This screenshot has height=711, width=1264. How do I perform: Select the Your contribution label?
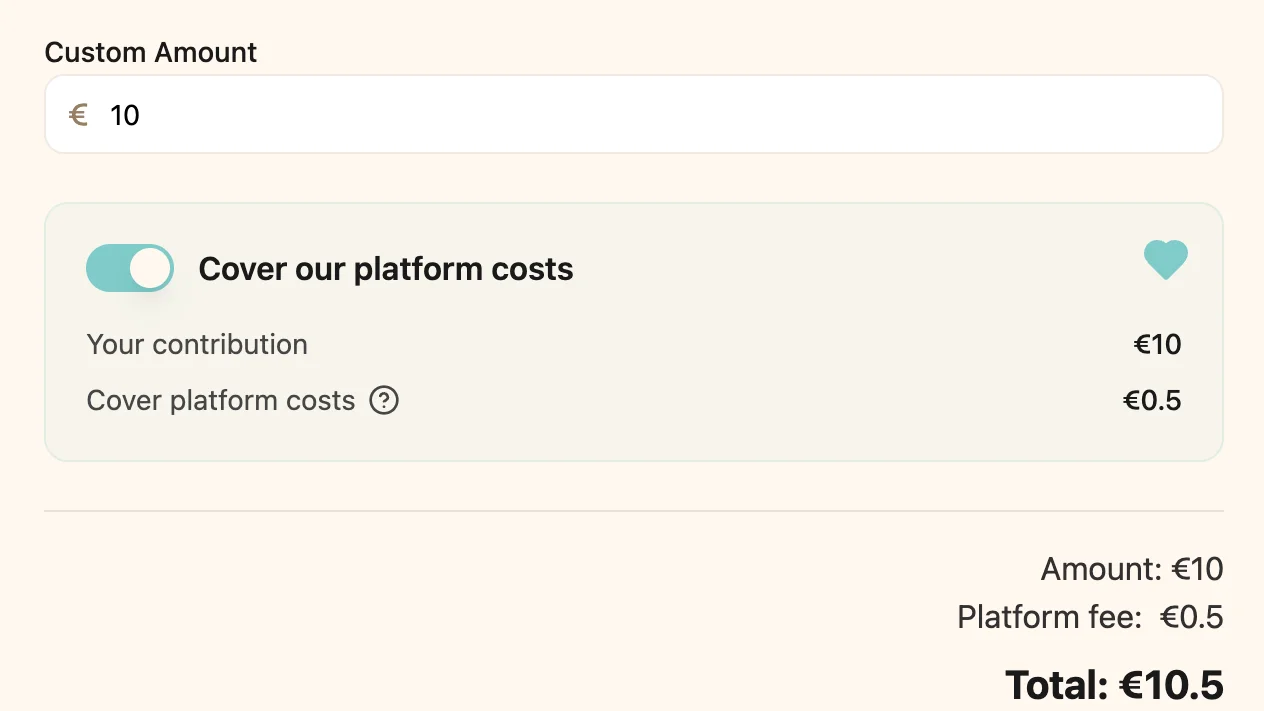tap(197, 345)
